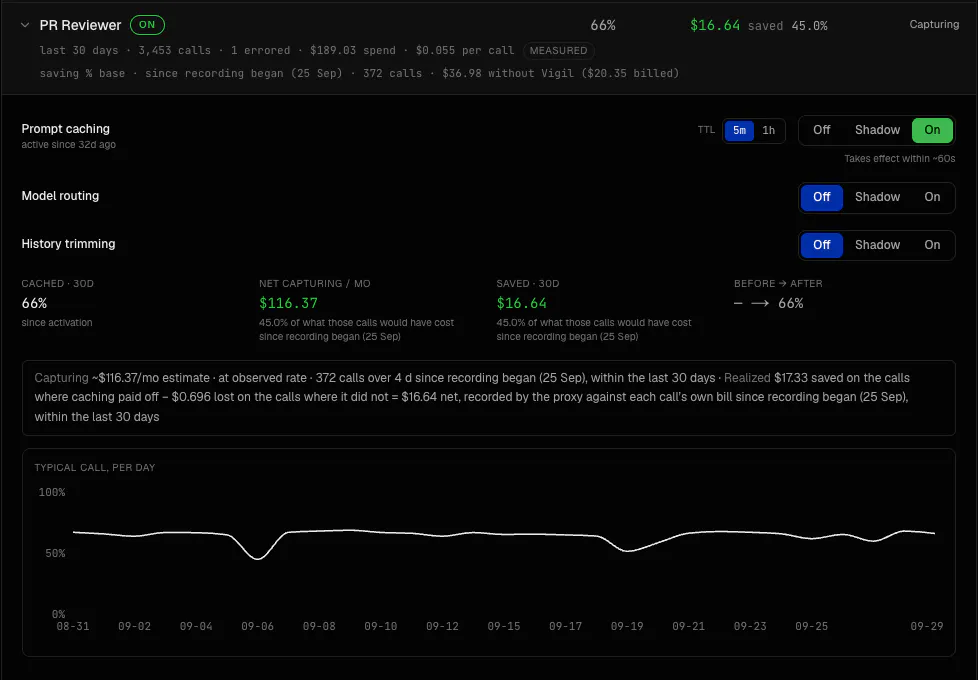
Task: Click 'Realized' in the capture summary
Action: coord(747,378)
